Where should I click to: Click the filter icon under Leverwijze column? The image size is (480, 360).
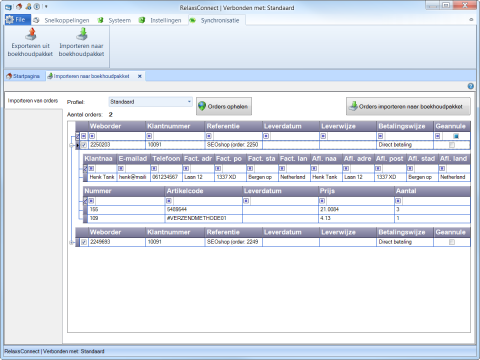coord(323,136)
